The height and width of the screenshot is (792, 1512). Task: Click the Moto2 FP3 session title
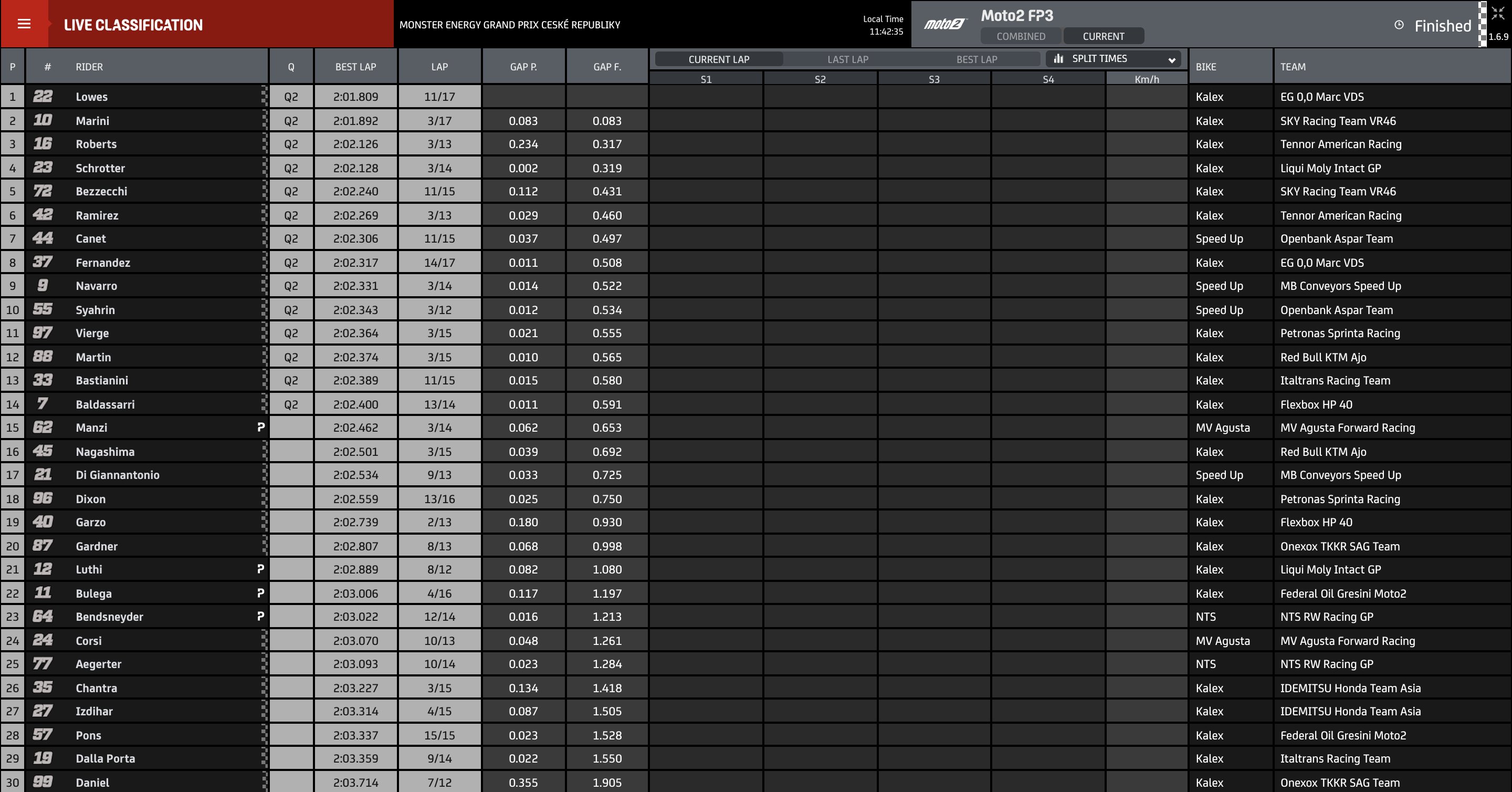tap(1016, 15)
